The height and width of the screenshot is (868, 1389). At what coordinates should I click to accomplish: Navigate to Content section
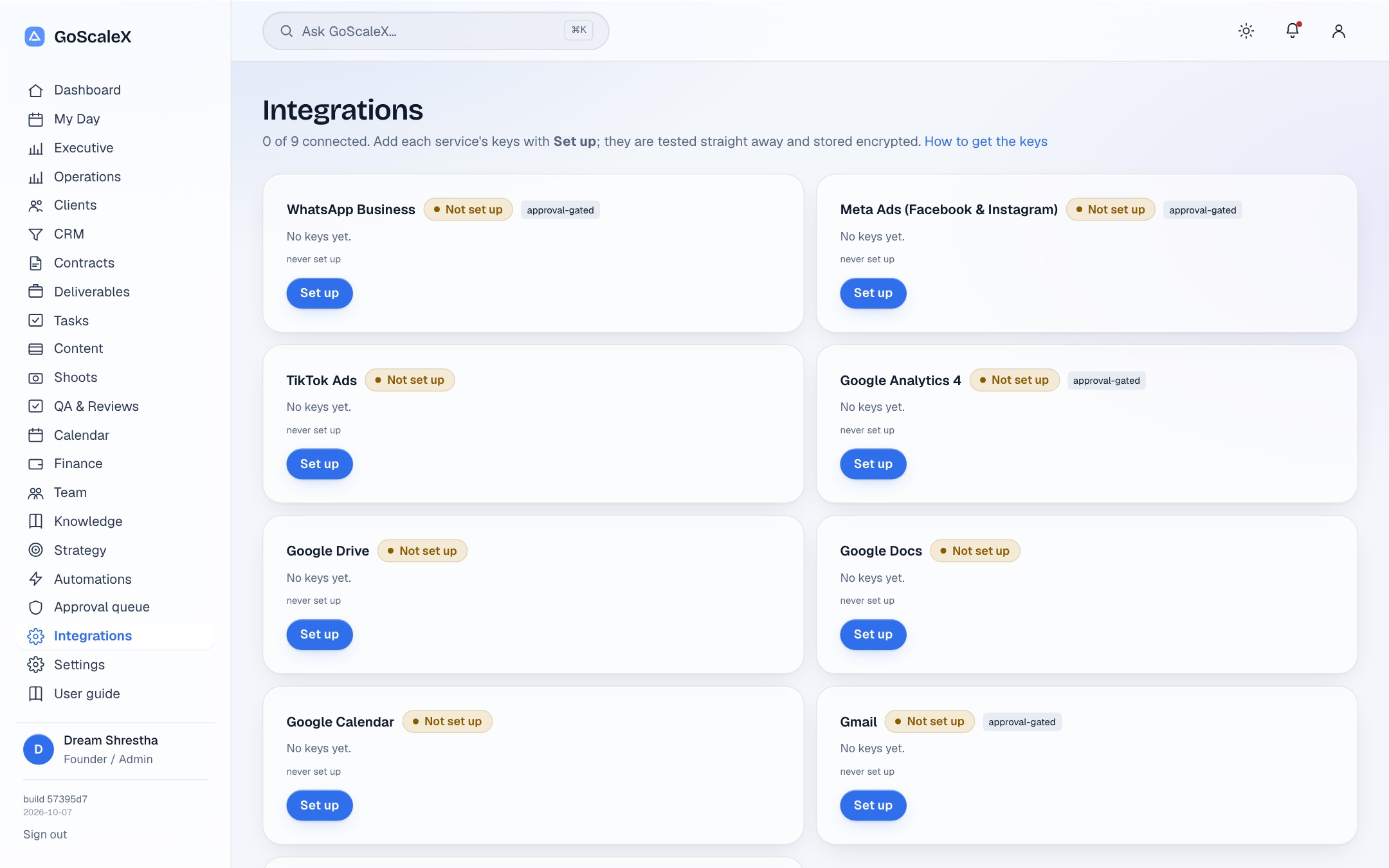click(116, 348)
